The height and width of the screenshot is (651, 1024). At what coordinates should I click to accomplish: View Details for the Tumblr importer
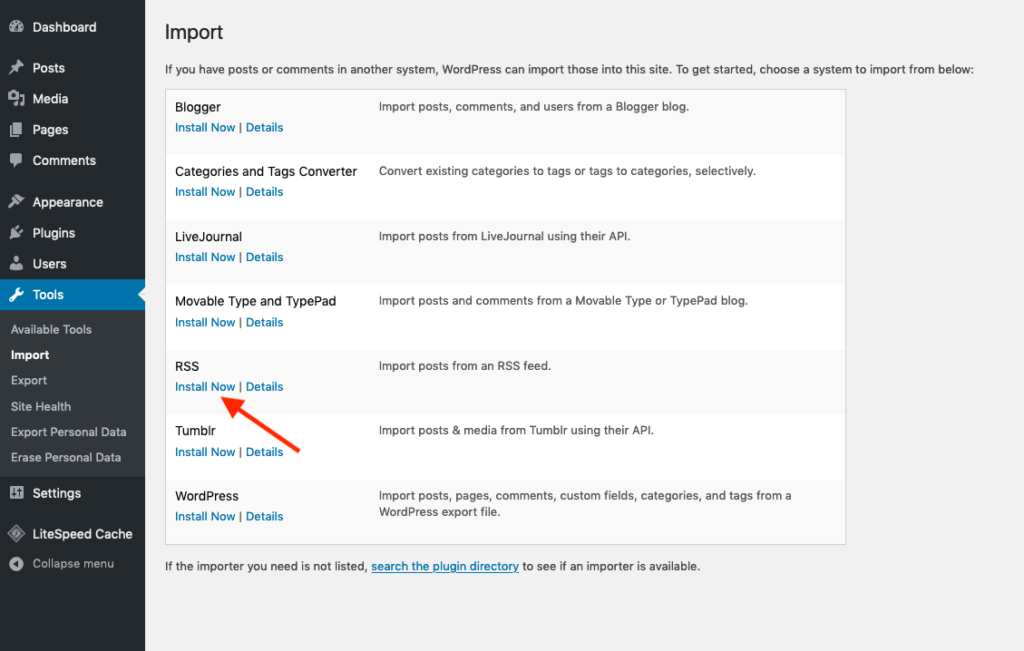tap(264, 452)
